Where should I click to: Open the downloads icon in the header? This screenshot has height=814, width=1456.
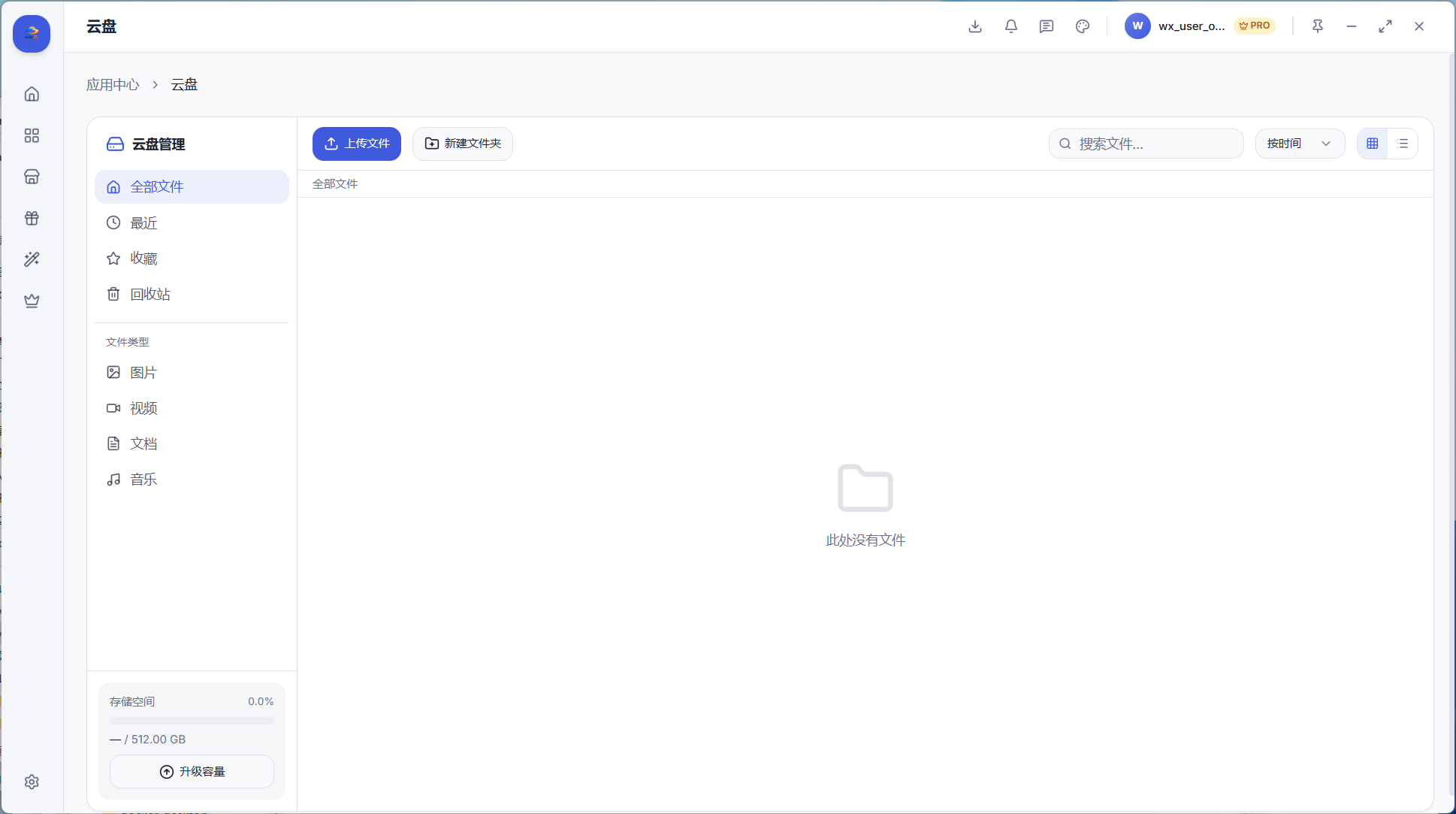(975, 26)
